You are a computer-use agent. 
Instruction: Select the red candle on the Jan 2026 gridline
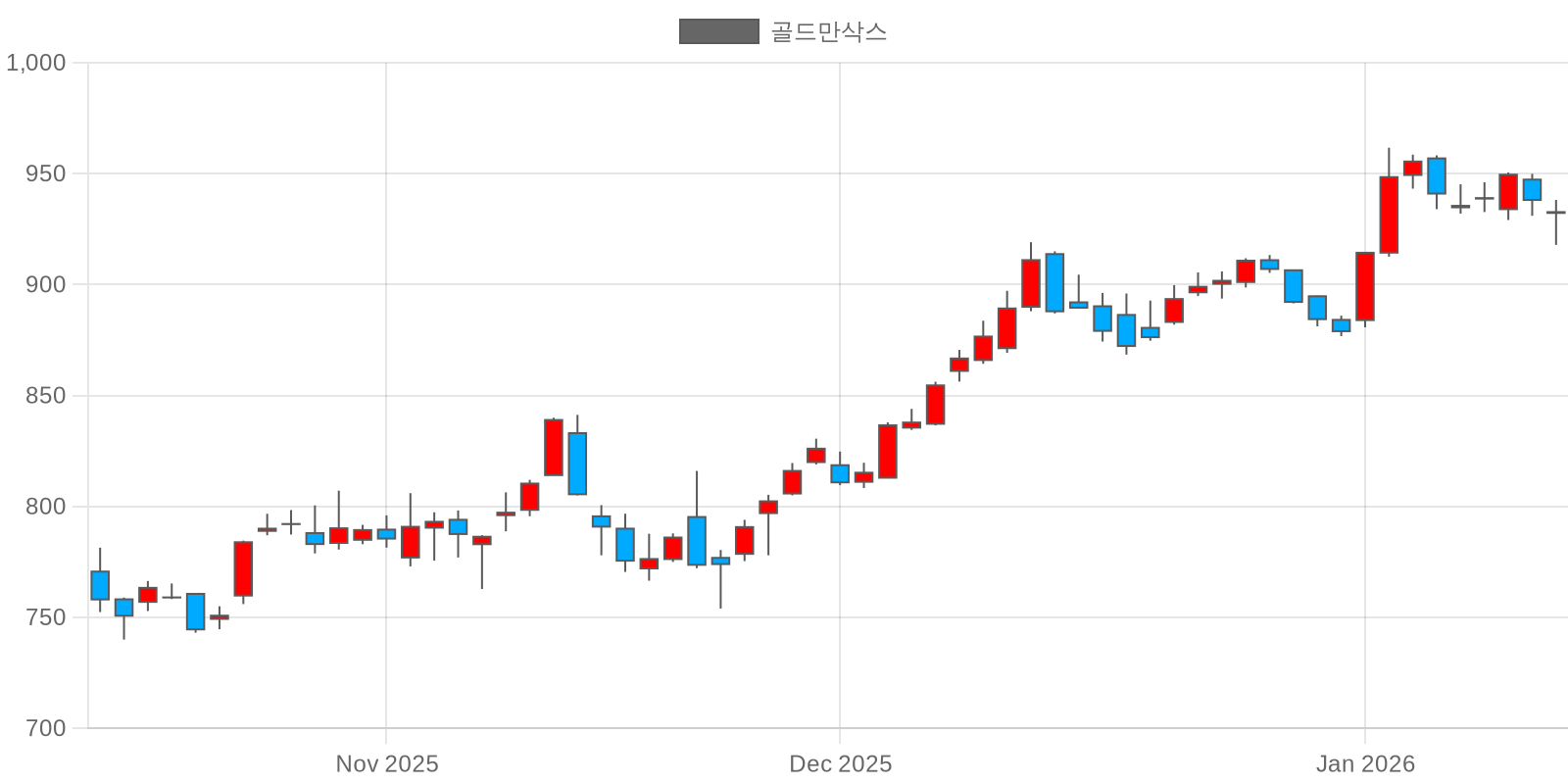(1365, 286)
